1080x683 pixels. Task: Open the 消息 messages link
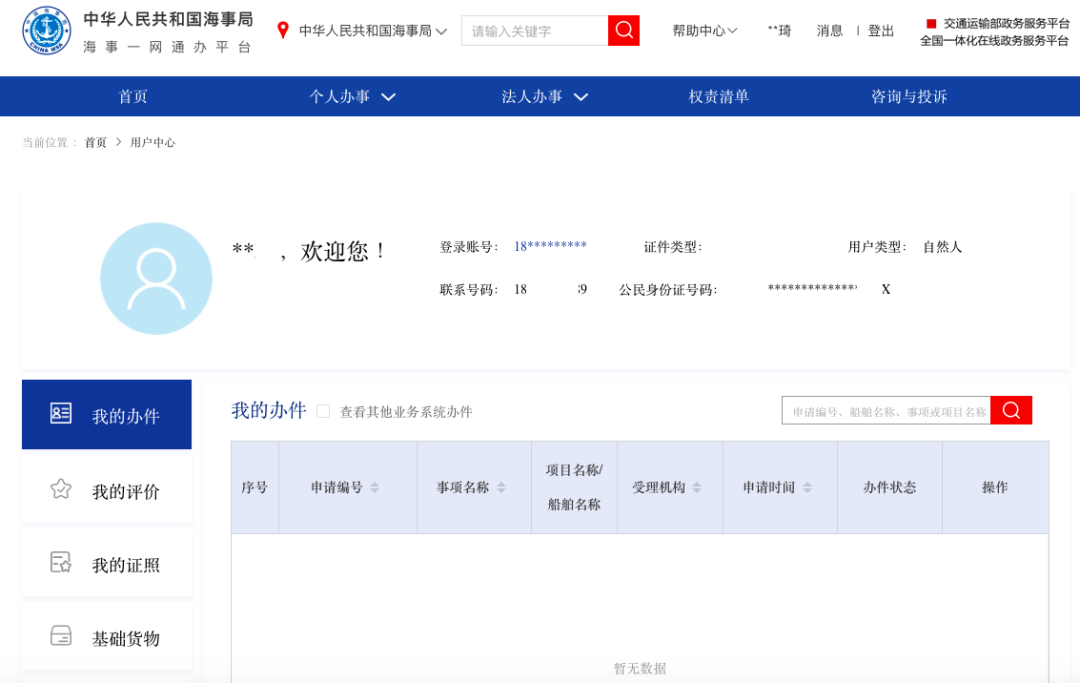[829, 31]
